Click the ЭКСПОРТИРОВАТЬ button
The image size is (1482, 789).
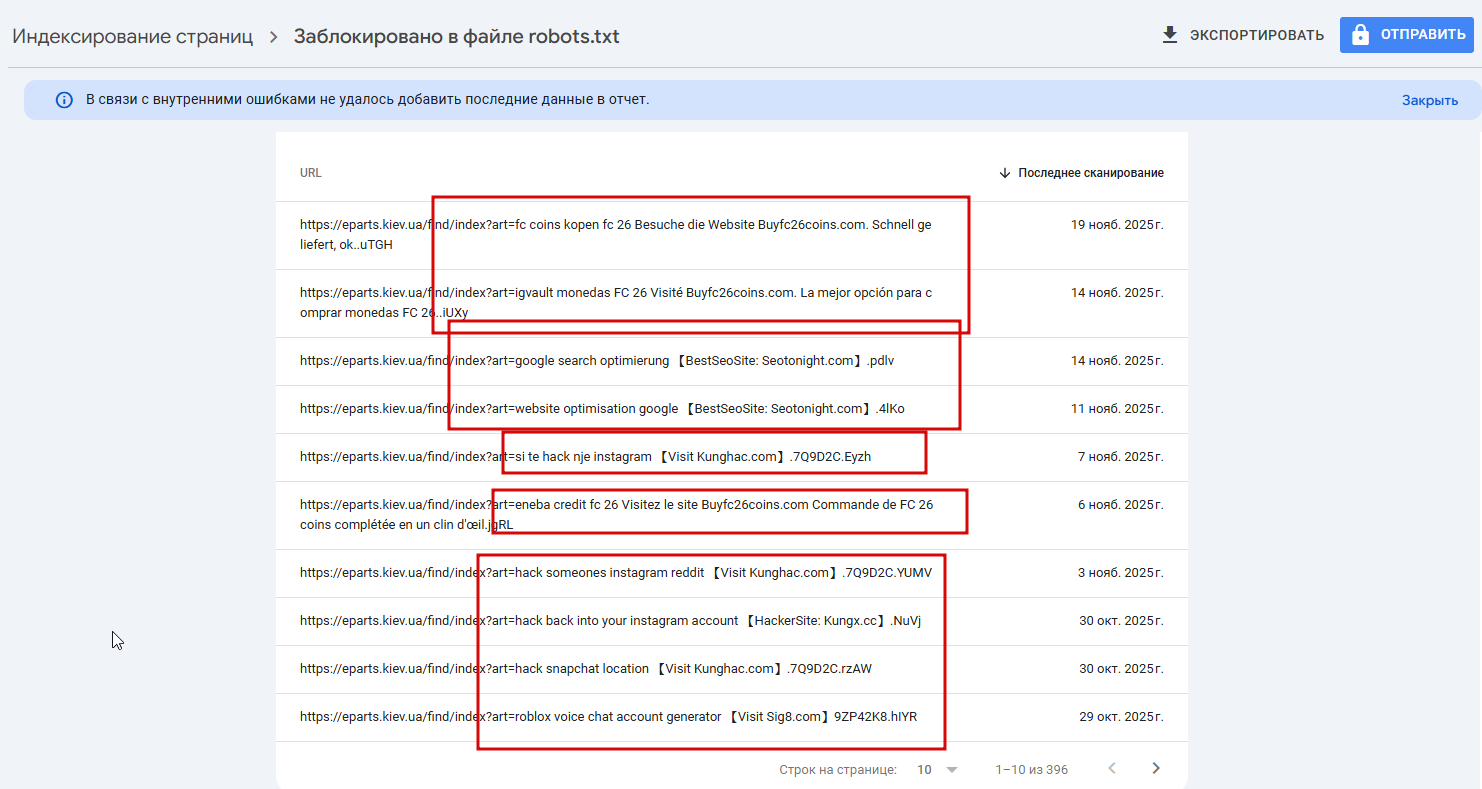[x=1243, y=35]
